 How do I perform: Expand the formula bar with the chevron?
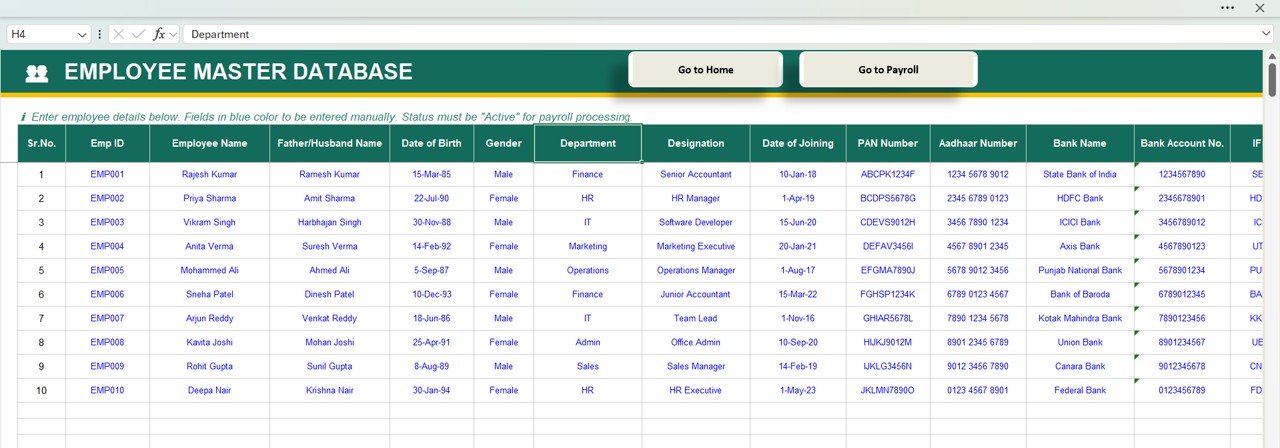click(x=1266, y=34)
